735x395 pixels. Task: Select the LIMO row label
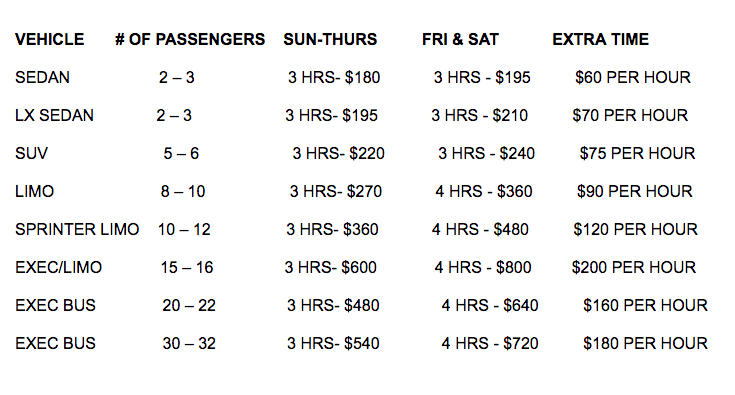(x=35, y=191)
